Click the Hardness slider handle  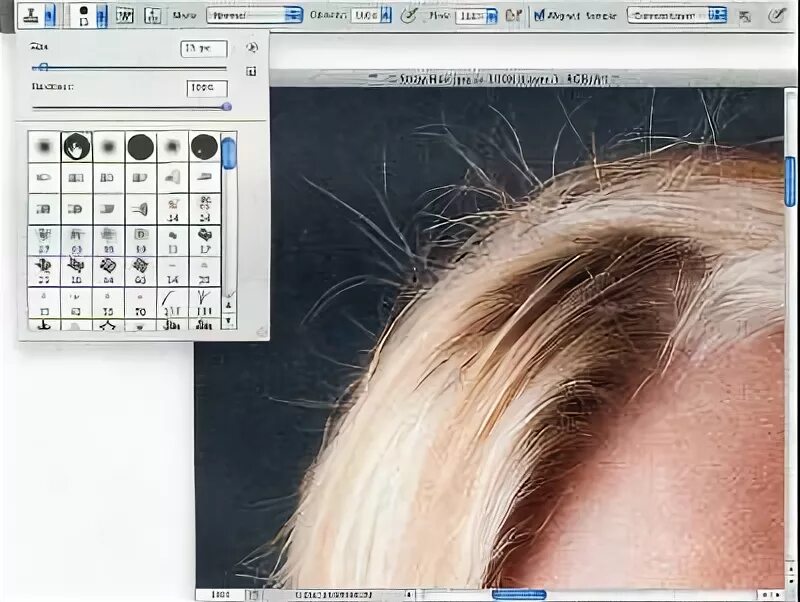[227, 107]
